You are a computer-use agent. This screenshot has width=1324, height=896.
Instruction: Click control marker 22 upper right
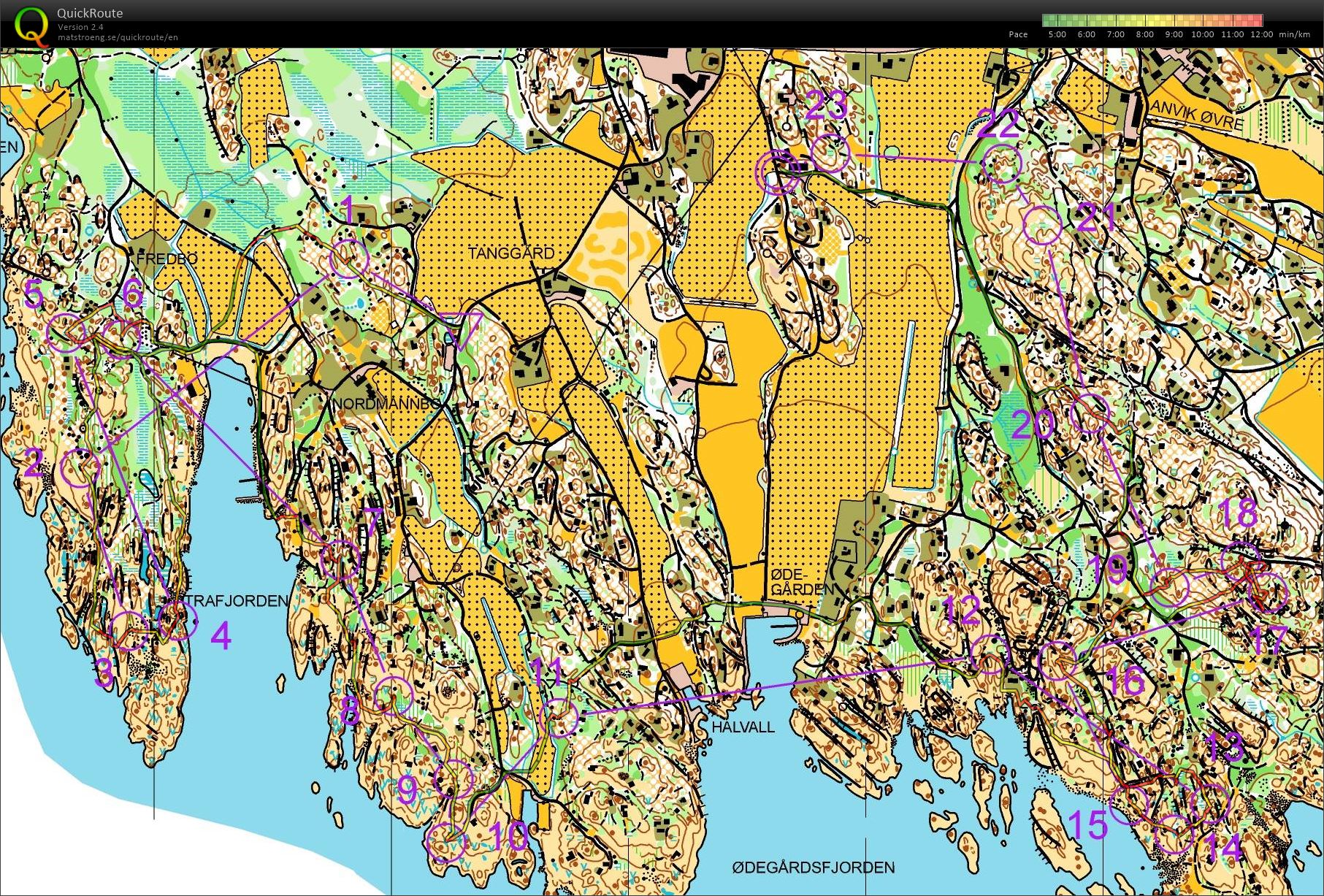pyautogui.click(x=1003, y=164)
